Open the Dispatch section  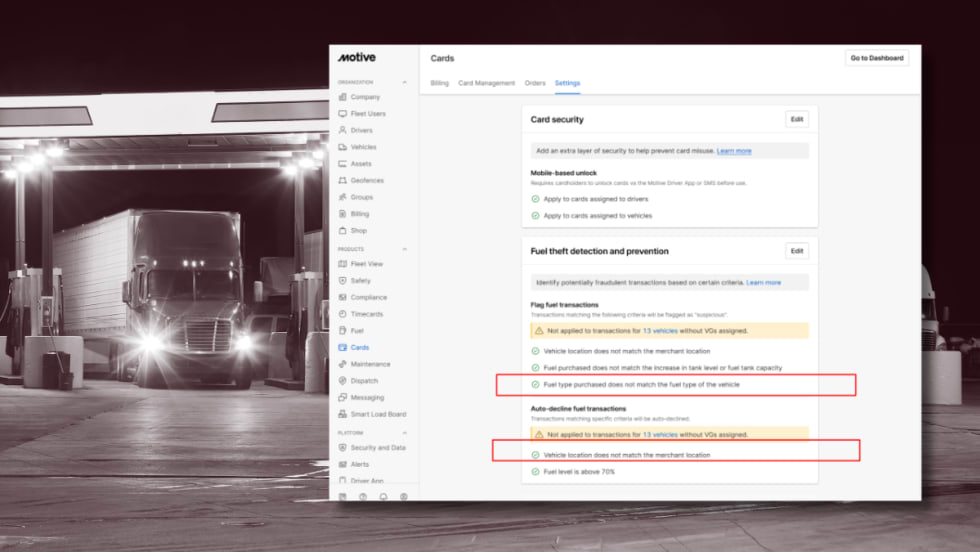(x=365, y=381)
